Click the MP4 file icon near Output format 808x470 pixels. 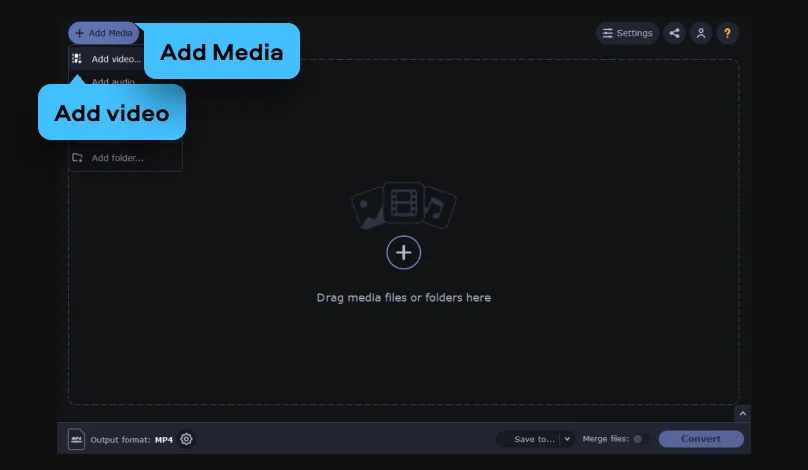76,439
